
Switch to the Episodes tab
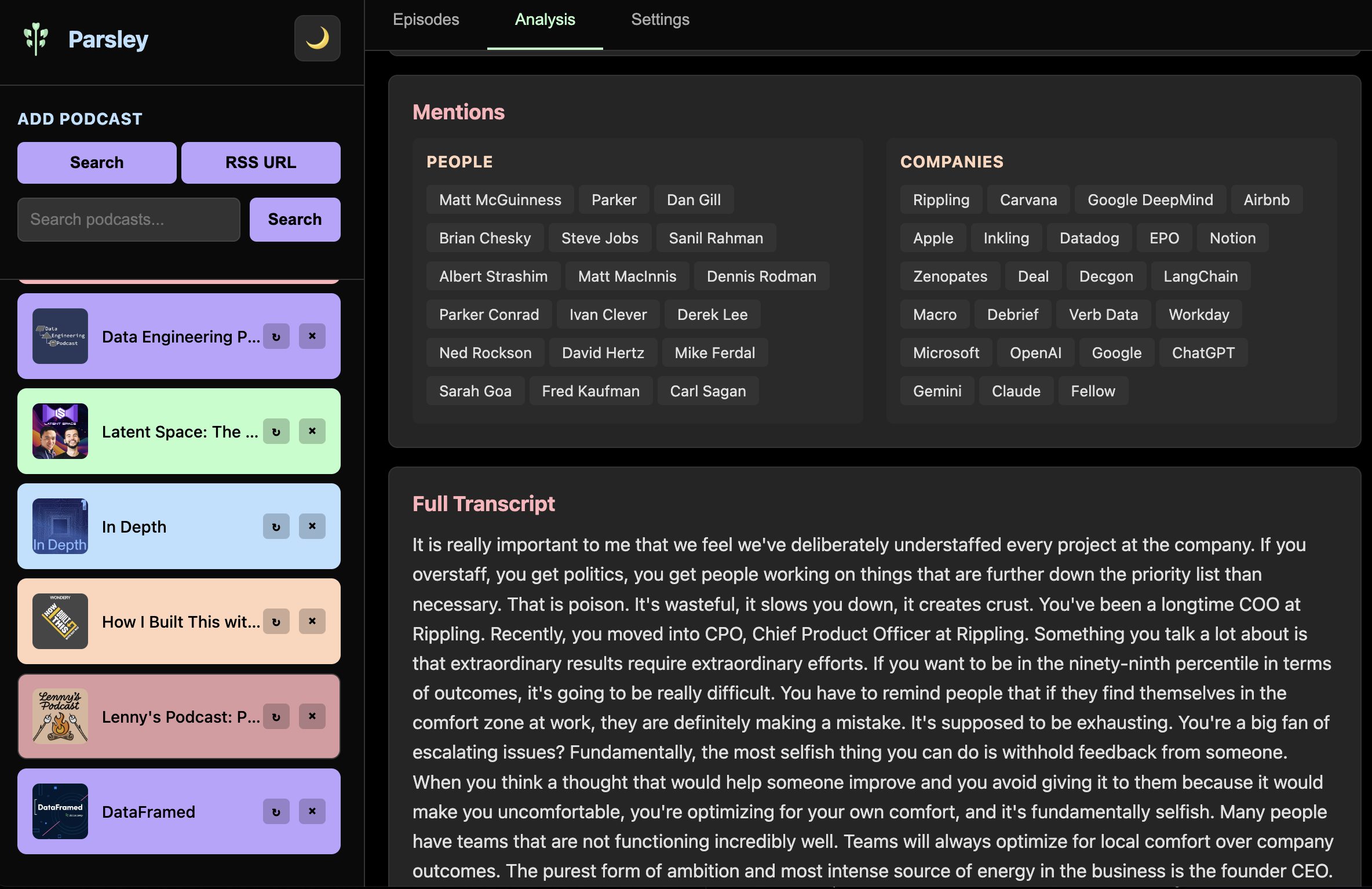point(425,19)
